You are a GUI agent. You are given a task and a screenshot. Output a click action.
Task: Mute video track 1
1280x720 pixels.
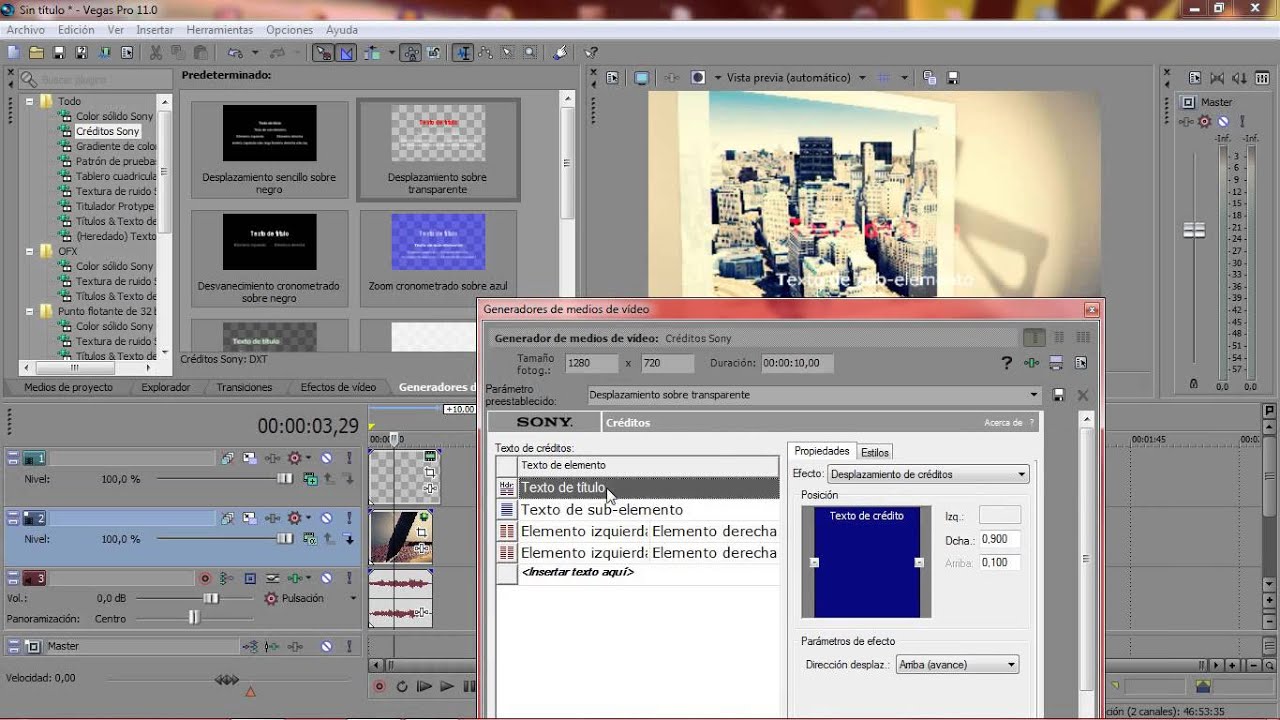pyautogui.click(x=326, y=458)
